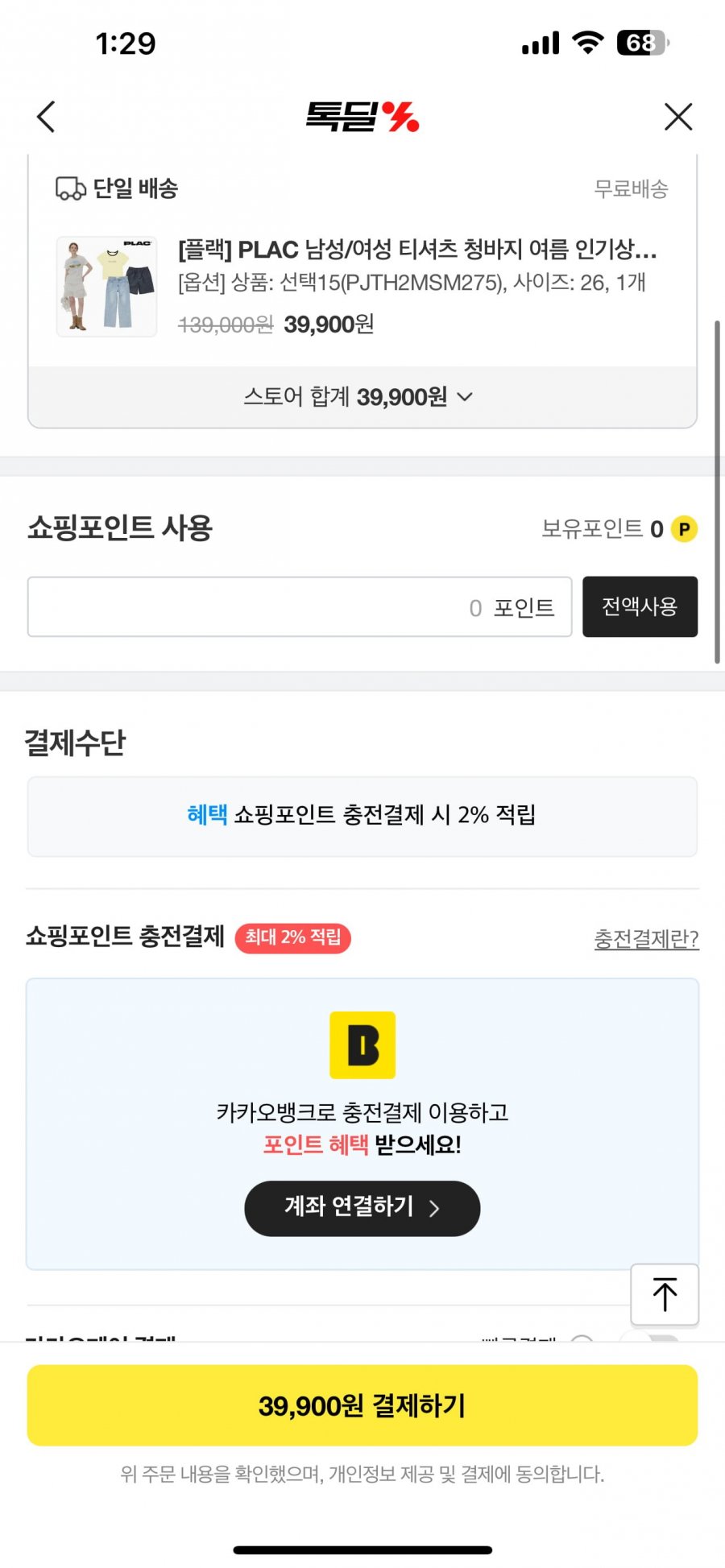
Task: Tap the 39,900원 결제하기 pay button
Action: coord(362,1405)
